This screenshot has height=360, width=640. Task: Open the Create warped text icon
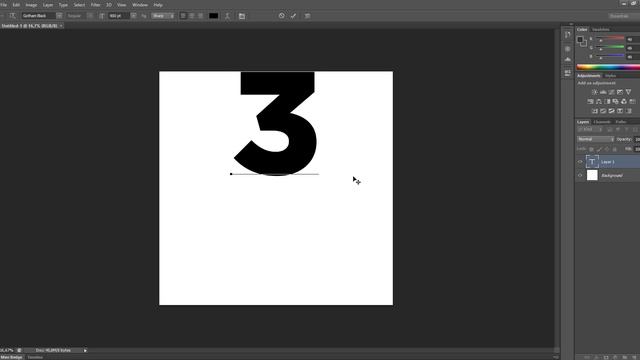pos(227,16)
